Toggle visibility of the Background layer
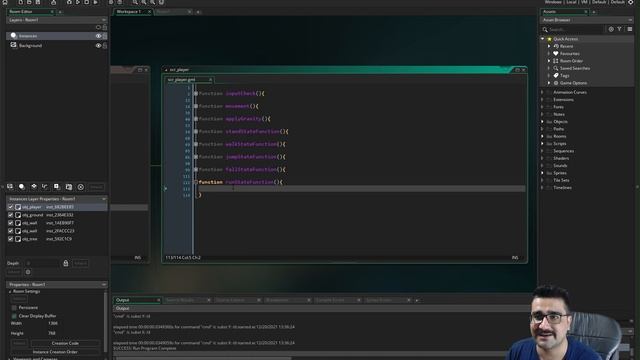This screenshot has width=640, height=360. 98,45
